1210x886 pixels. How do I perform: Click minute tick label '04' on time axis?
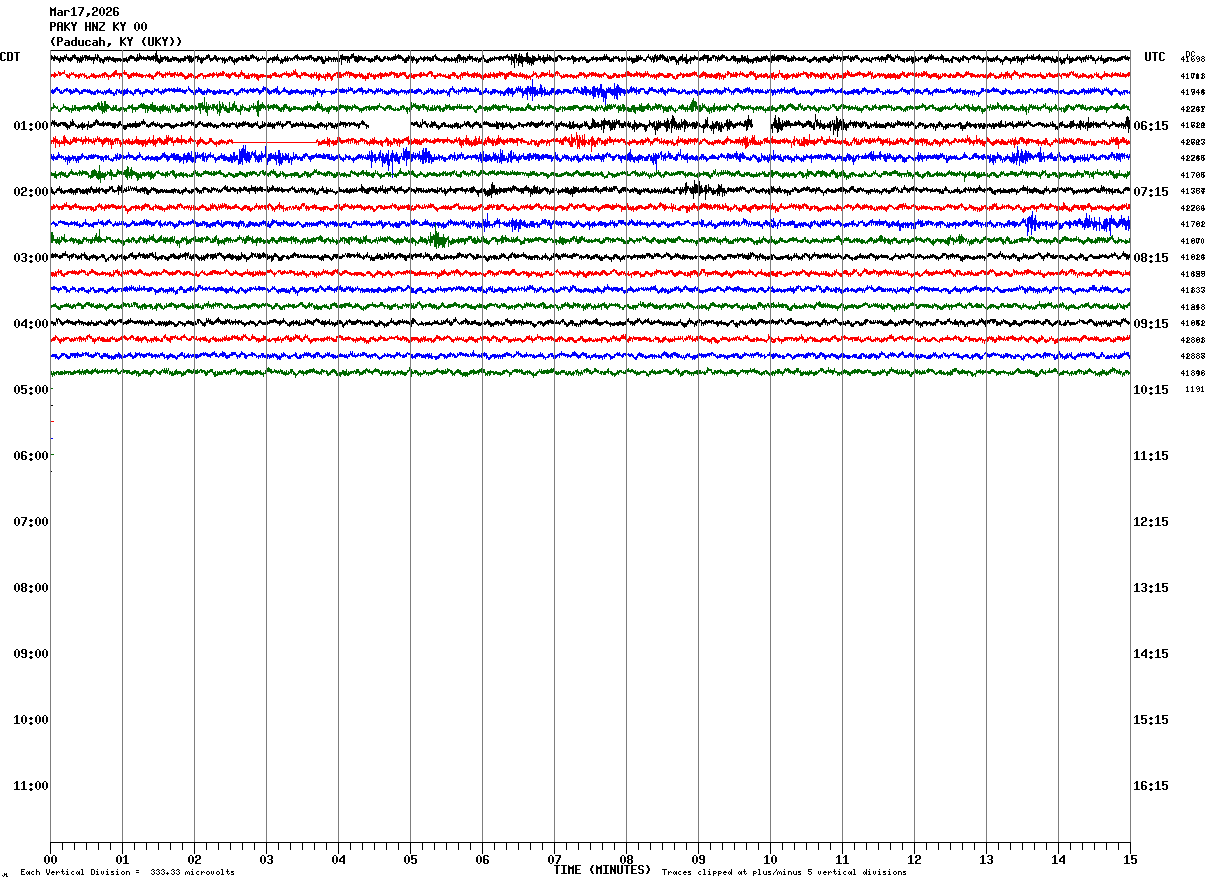(x=338, y=859)
